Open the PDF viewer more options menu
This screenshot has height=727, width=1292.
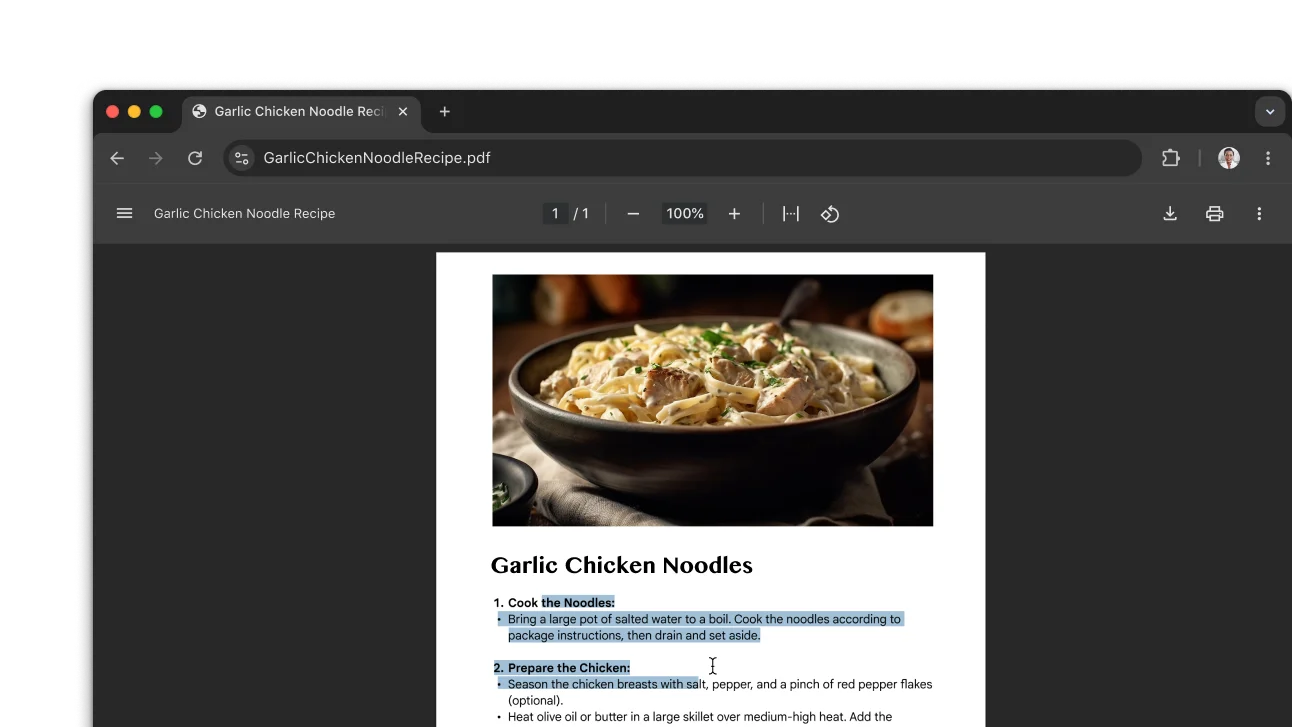click(1259, 213)
